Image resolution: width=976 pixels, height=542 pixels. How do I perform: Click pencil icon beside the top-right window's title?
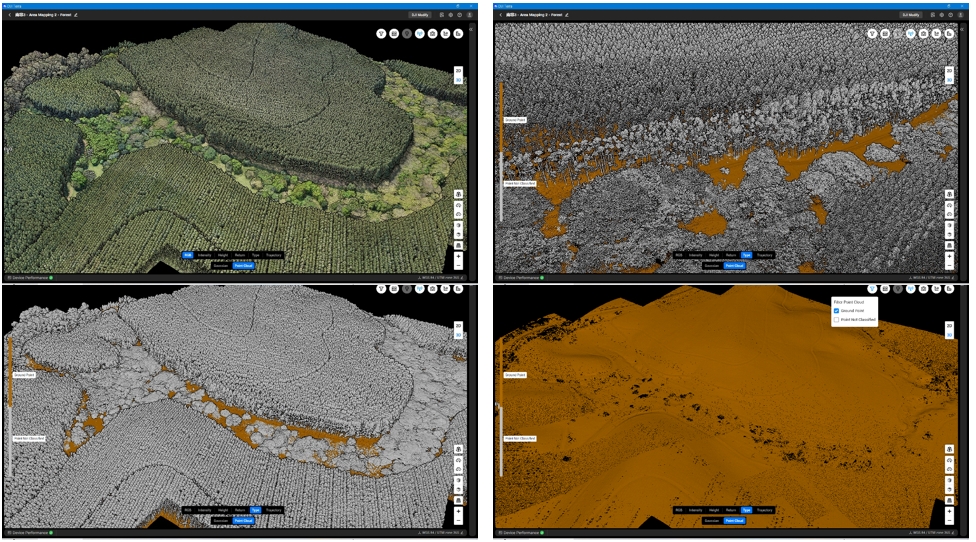[x=566, y=15]
